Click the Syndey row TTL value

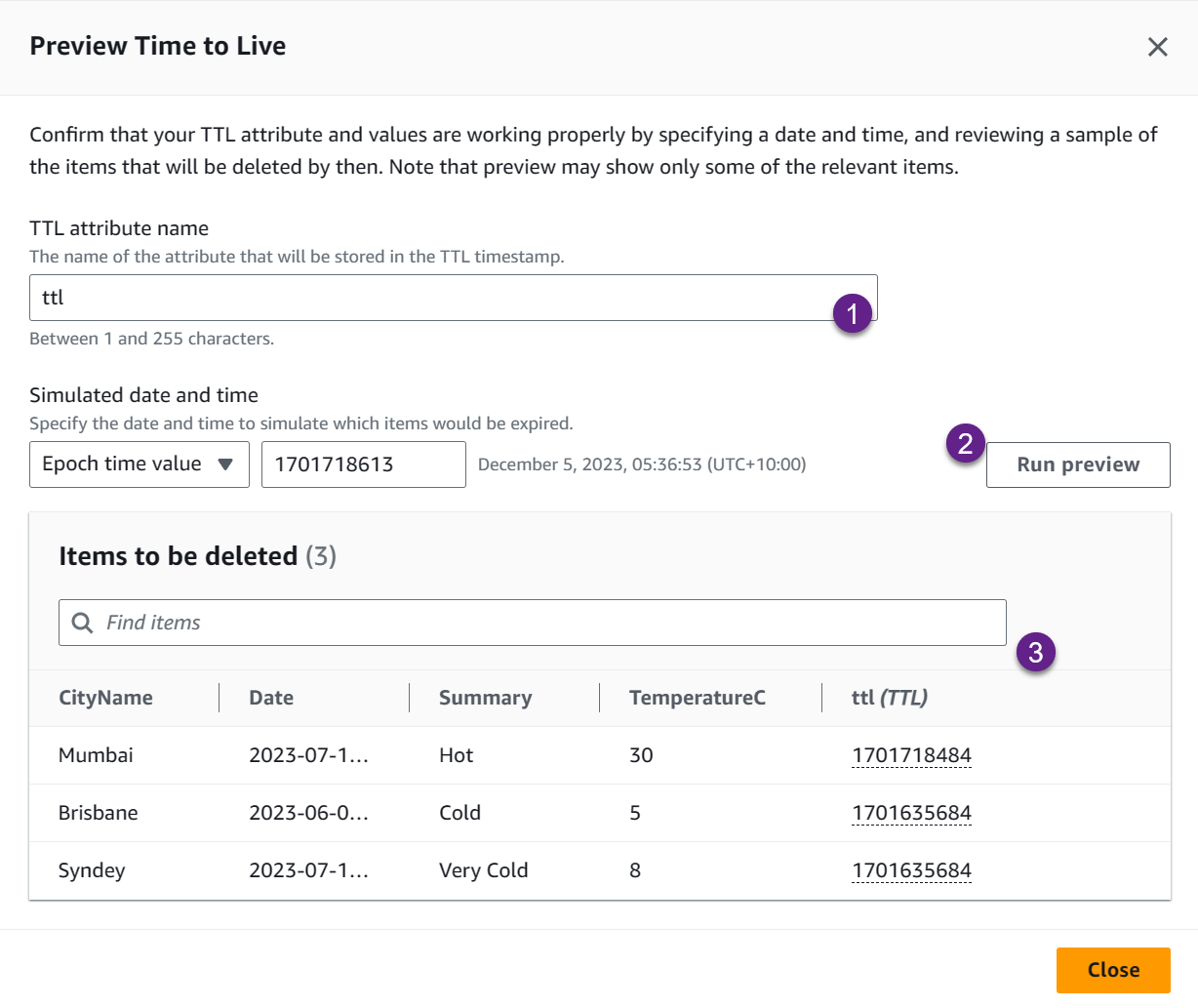coord(911,870)
